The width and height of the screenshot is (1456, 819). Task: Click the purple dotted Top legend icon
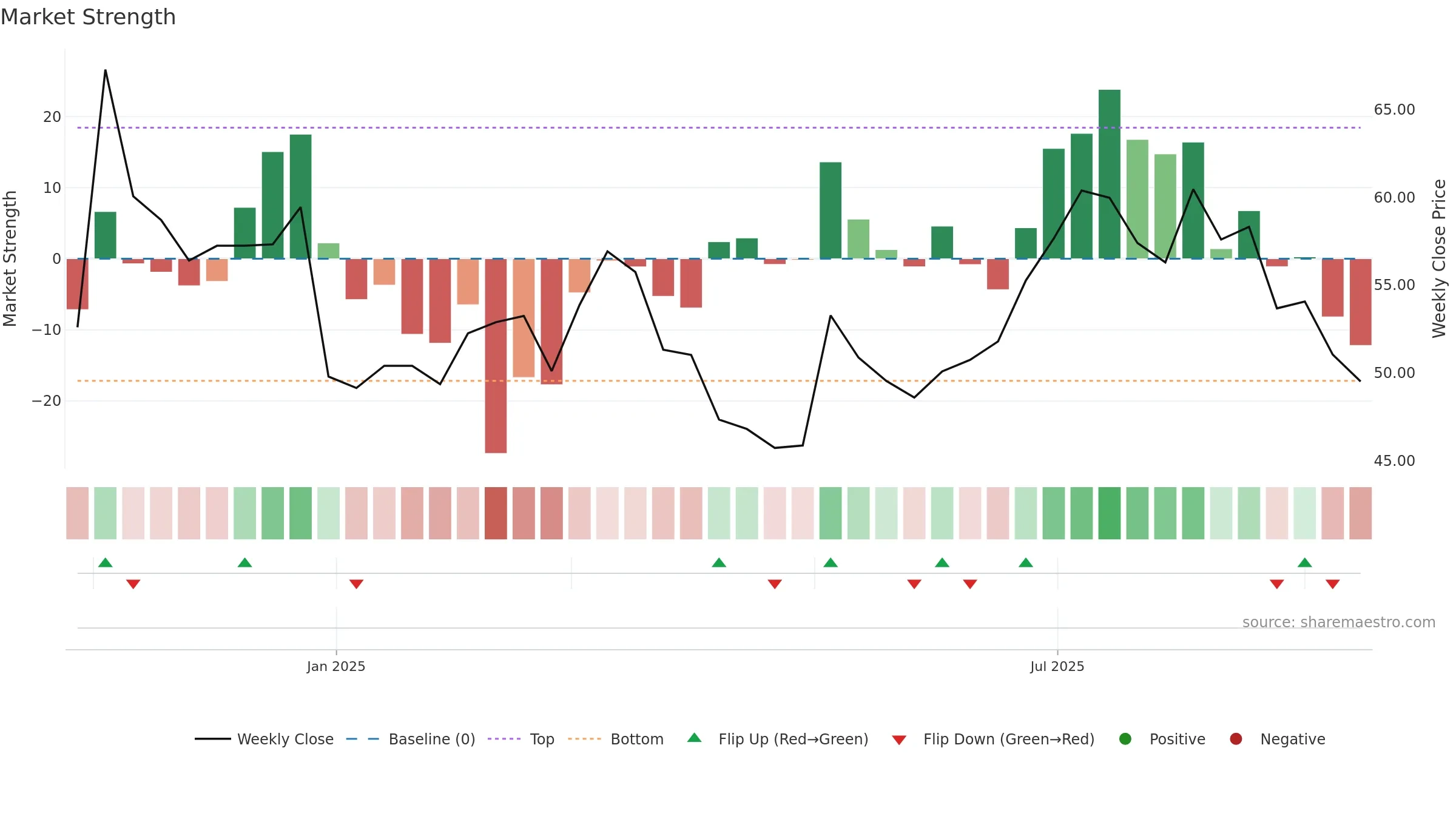click(x=504, y=739)
